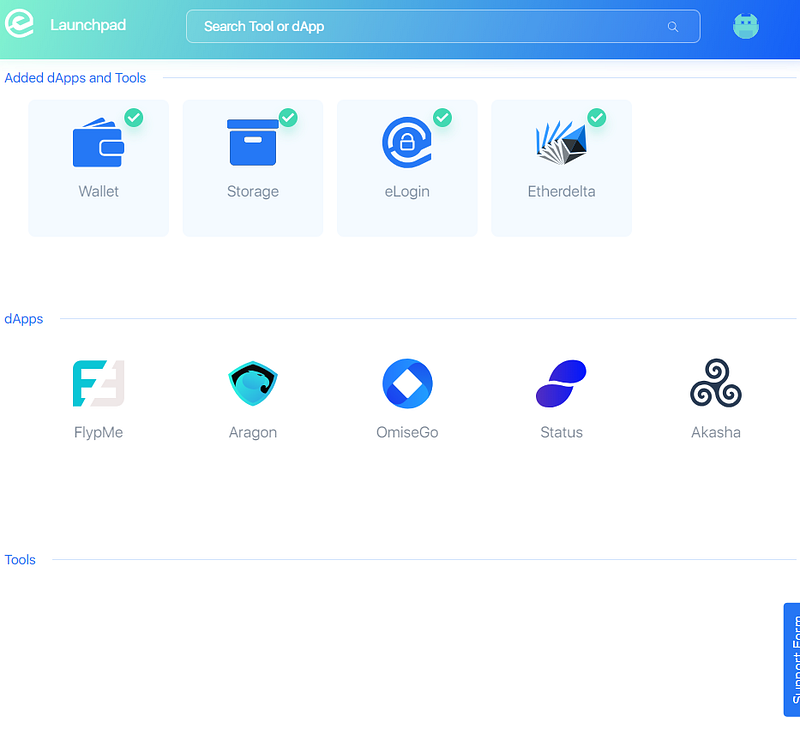Focus the Search Tool or dApp field
The height and width of the screenshot is (742, 800).
coord(443,26)
